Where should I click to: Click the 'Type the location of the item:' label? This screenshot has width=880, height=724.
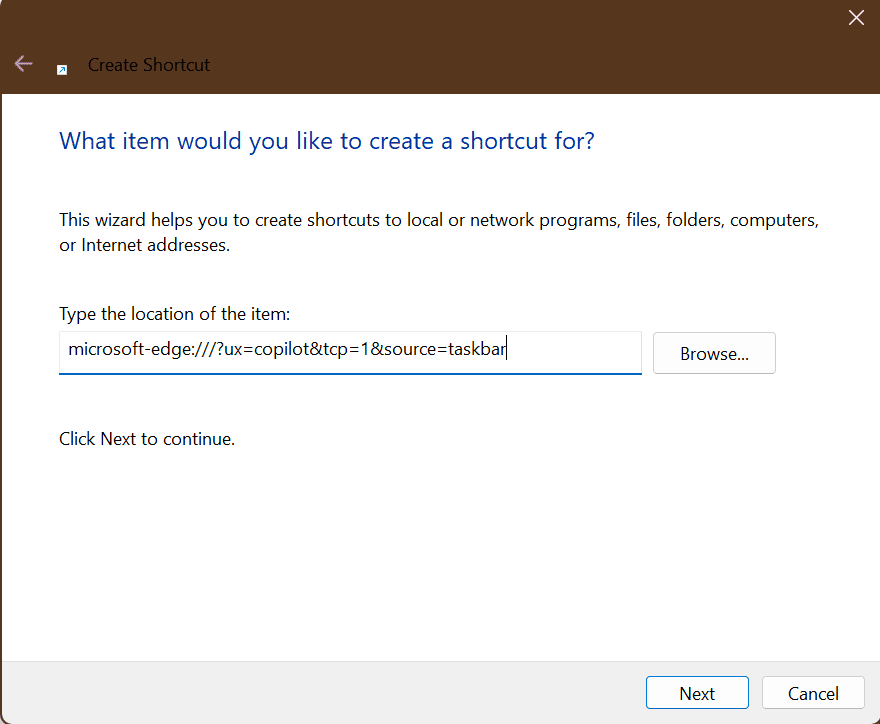[x=175, y=314]
